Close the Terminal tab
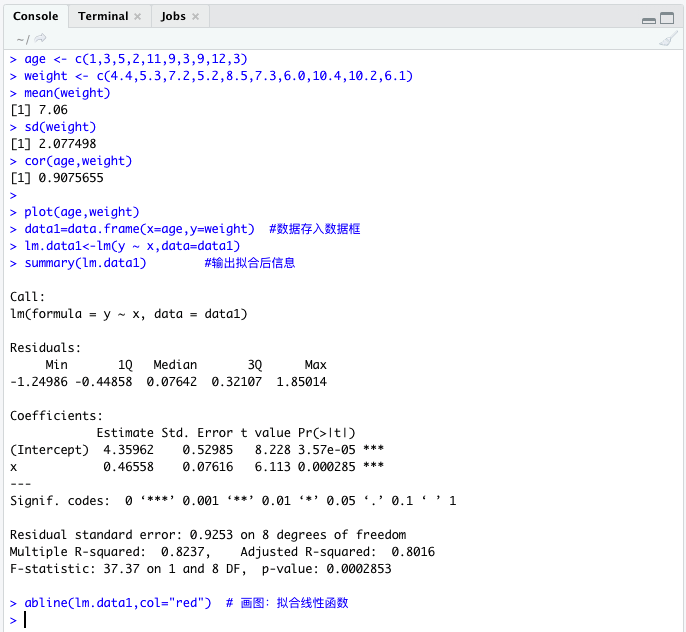The image size is (686, 632). [x=137, y=17]
